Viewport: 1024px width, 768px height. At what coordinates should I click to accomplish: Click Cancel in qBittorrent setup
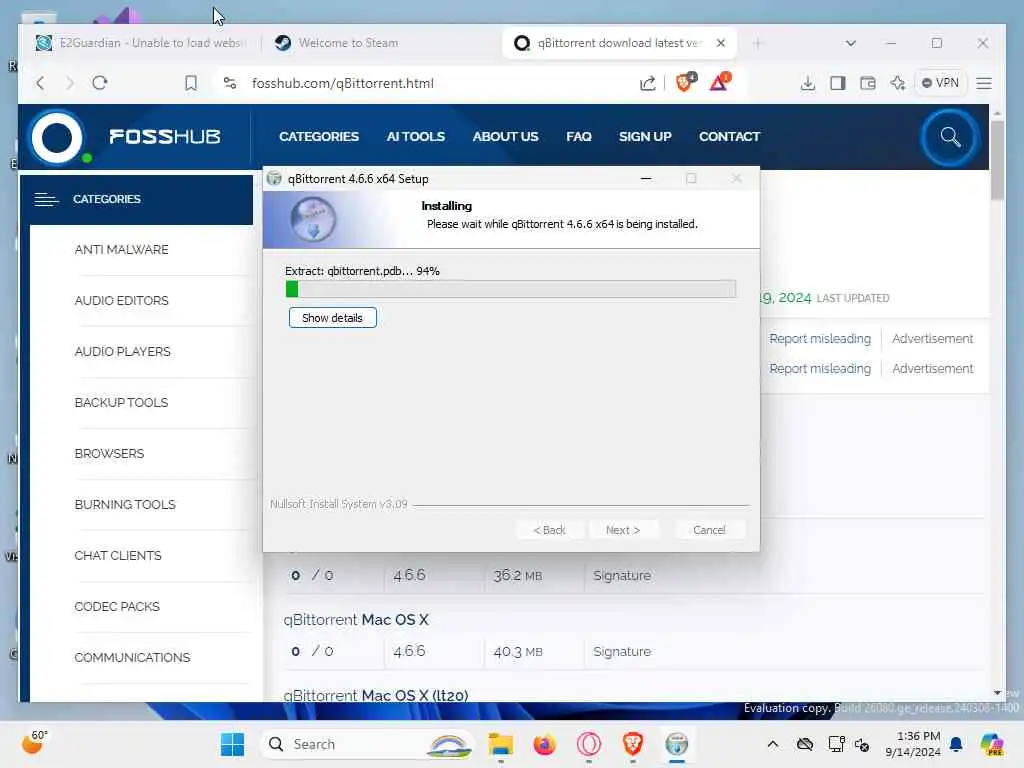coord(709,530)
